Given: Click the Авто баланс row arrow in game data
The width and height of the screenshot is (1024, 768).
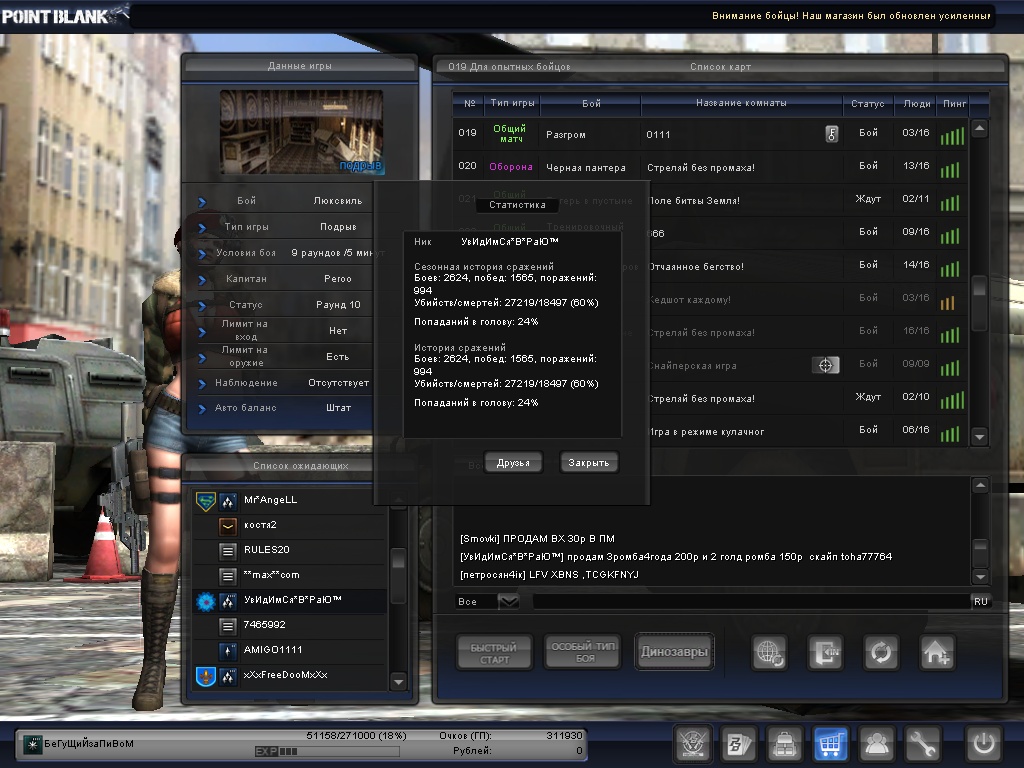Looking at the screenshot, I should [x=202, y=409].
